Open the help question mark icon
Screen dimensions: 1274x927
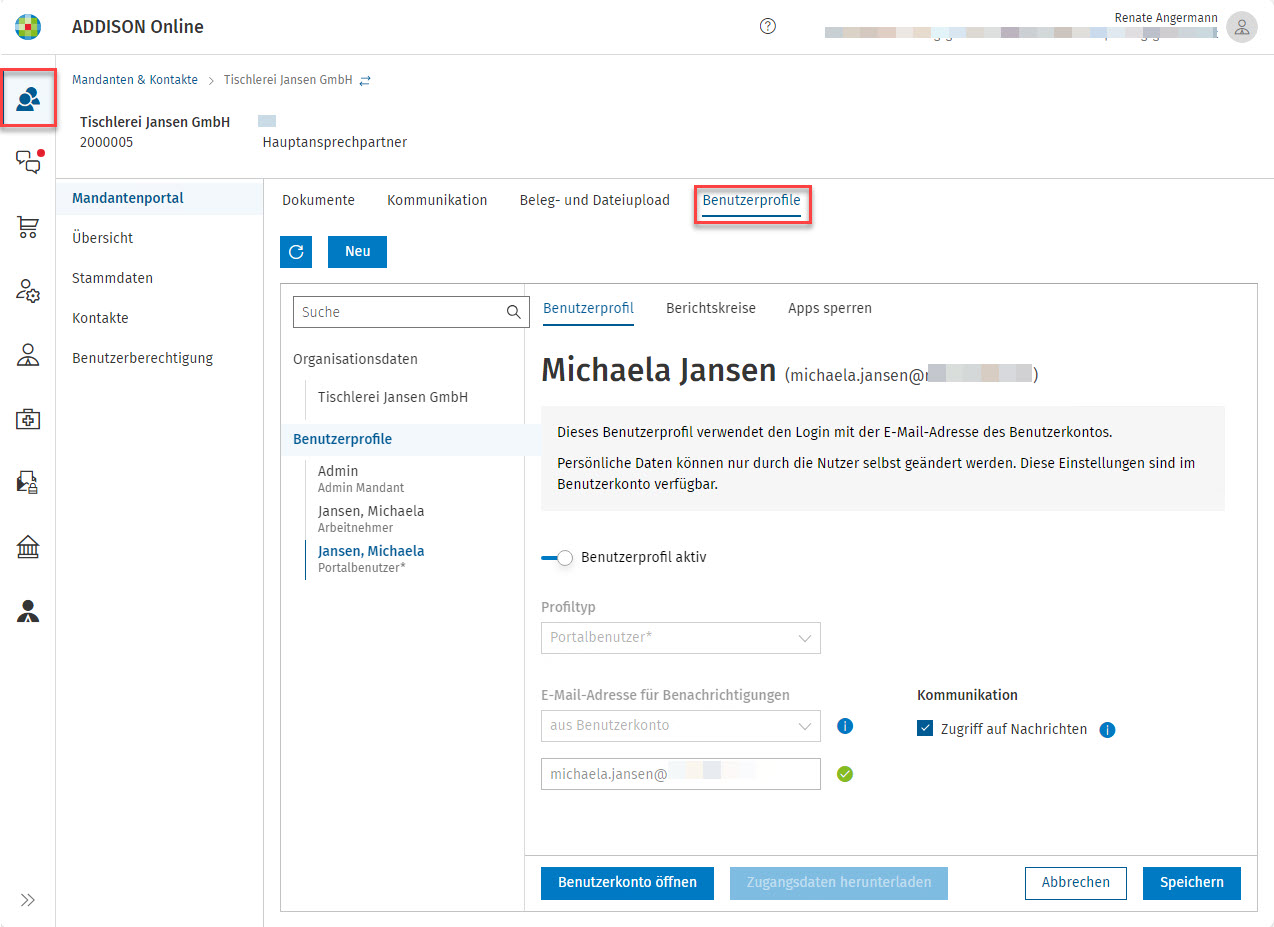click(768, 27)
